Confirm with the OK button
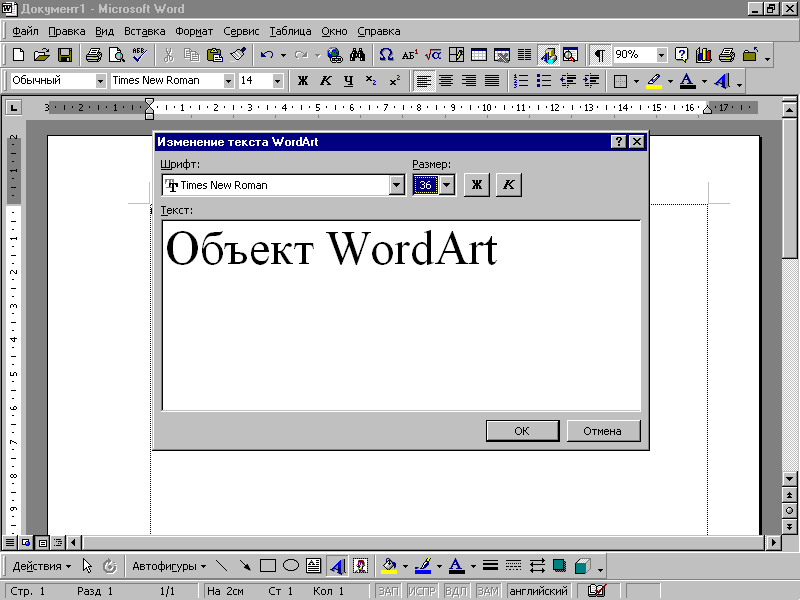The width and height of the screenshot is (800, 600). click(522, 431)
